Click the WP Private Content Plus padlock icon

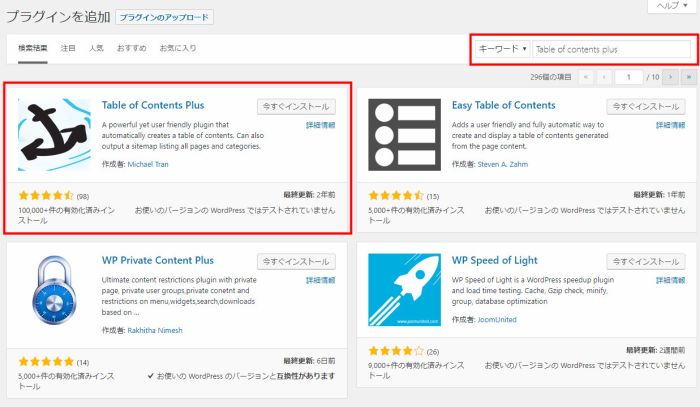(x=54, y=290)
